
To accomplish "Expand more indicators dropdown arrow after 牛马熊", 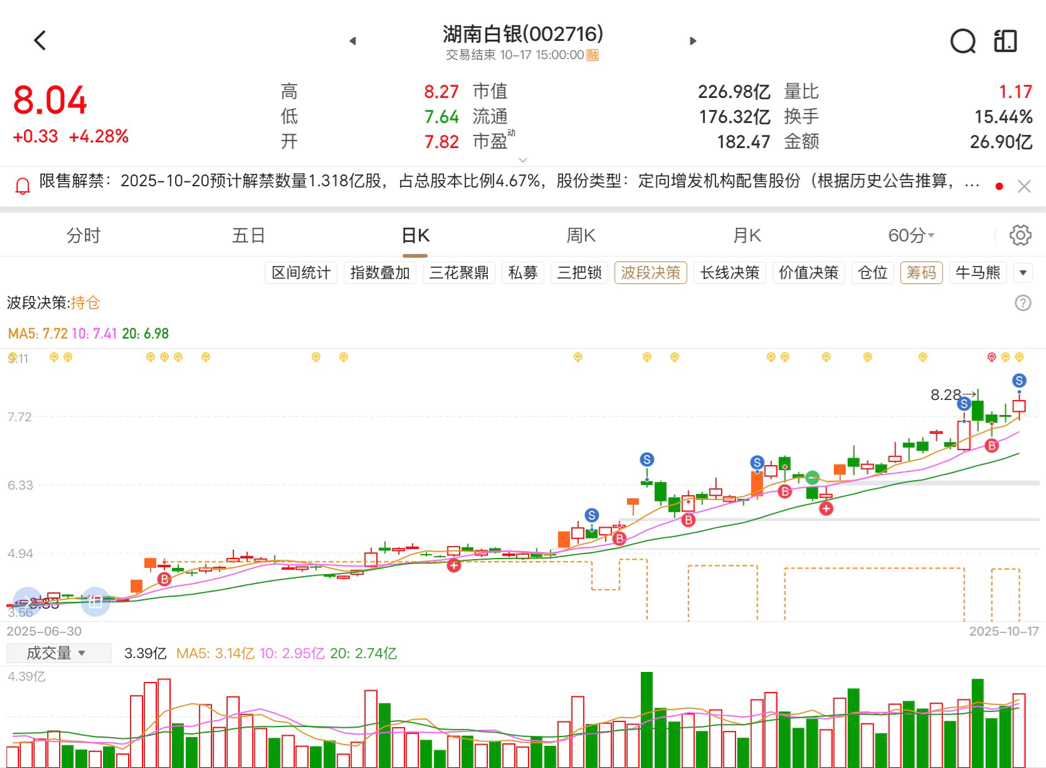I will (x=1023, y=272).
